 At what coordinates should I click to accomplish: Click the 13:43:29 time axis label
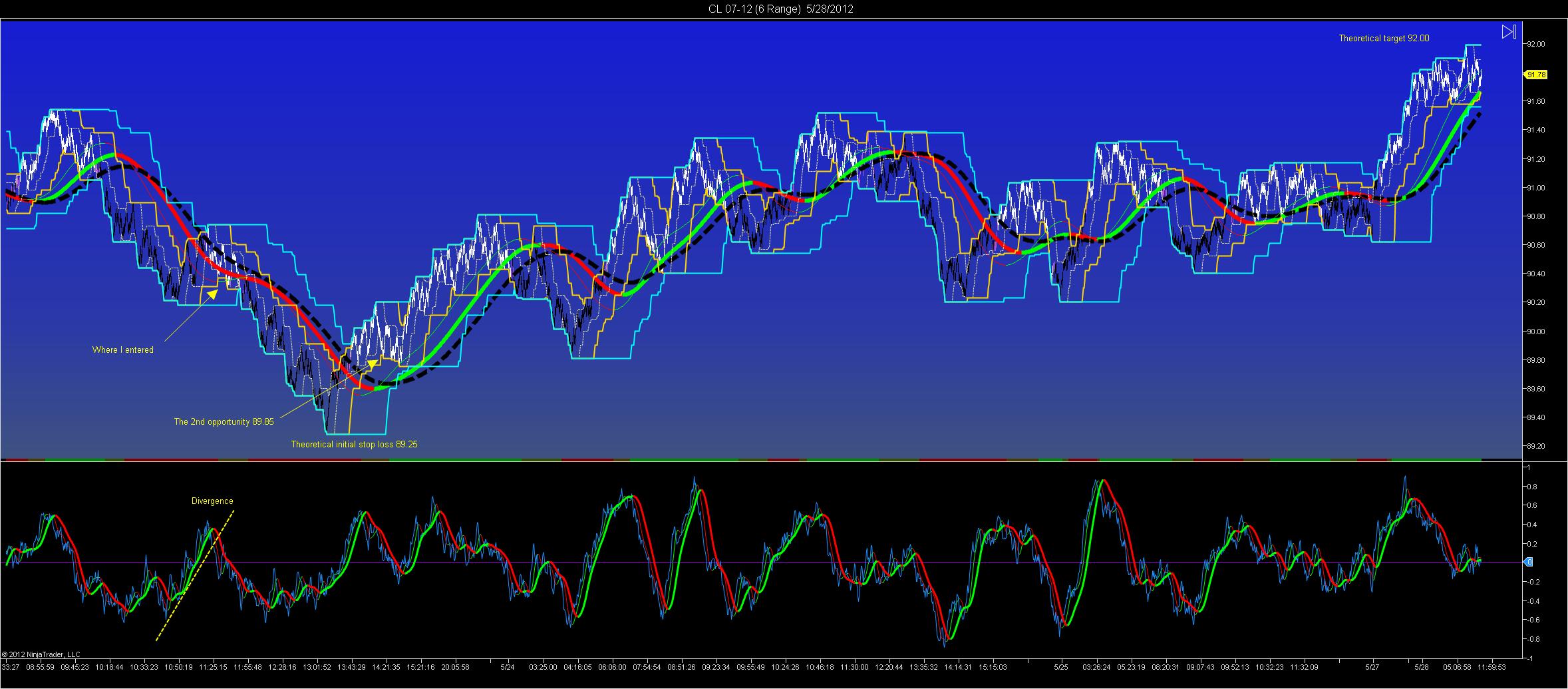coord(351,667)
